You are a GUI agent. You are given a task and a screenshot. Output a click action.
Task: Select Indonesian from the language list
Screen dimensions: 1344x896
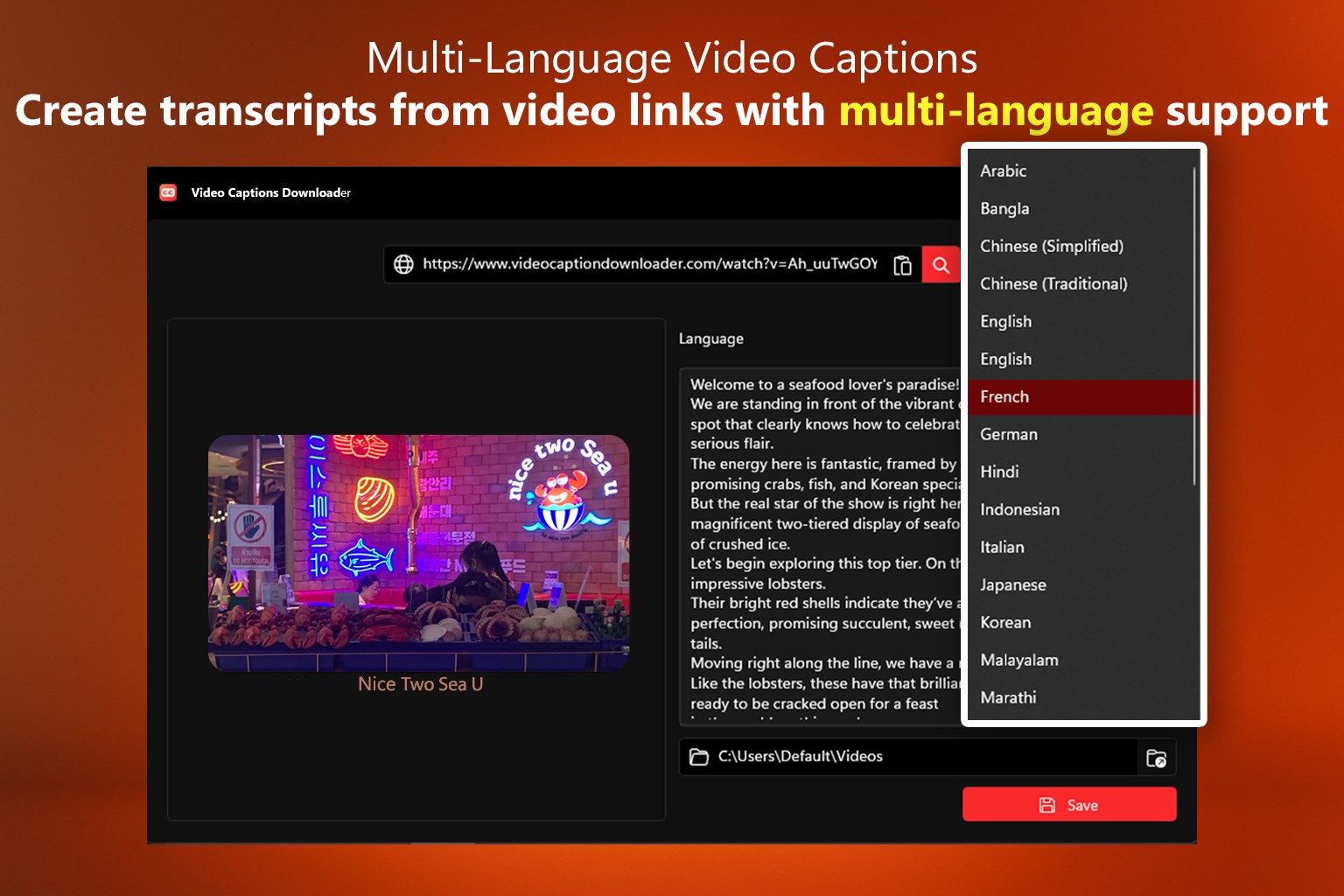coord(1080,509)
